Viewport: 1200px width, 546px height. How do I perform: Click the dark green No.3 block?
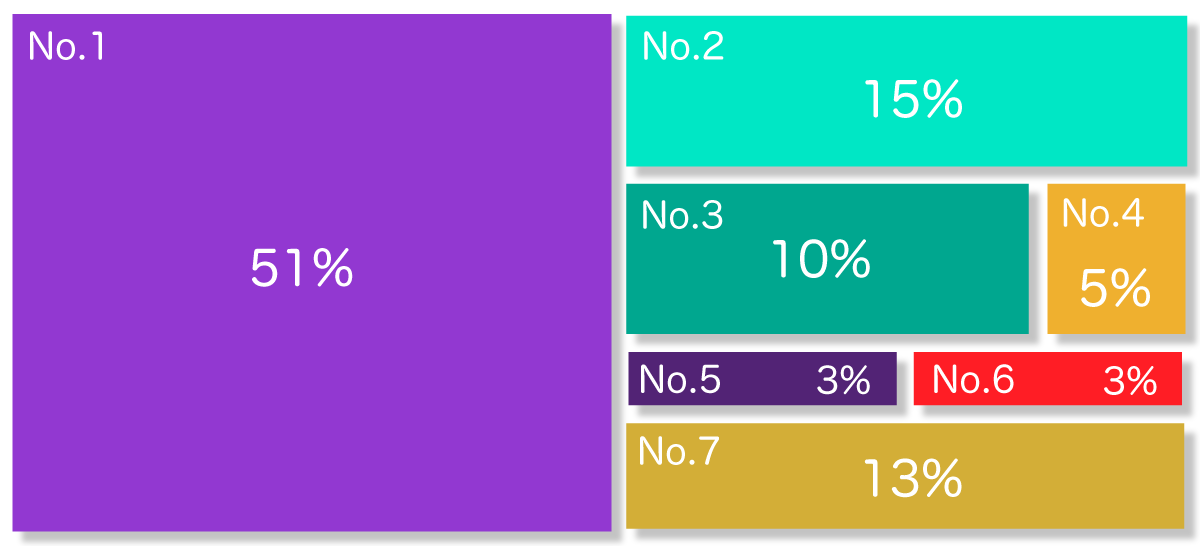click(827, 258)
